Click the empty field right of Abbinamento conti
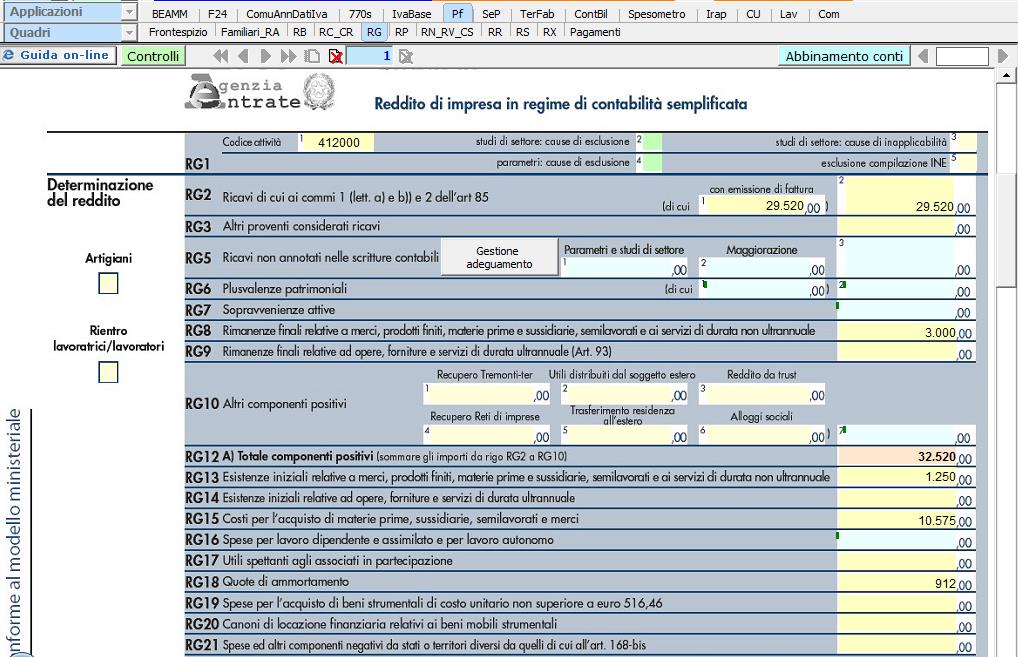This screenshot has height=657, width=1018. pyautogui.click(x=962, y=56)
